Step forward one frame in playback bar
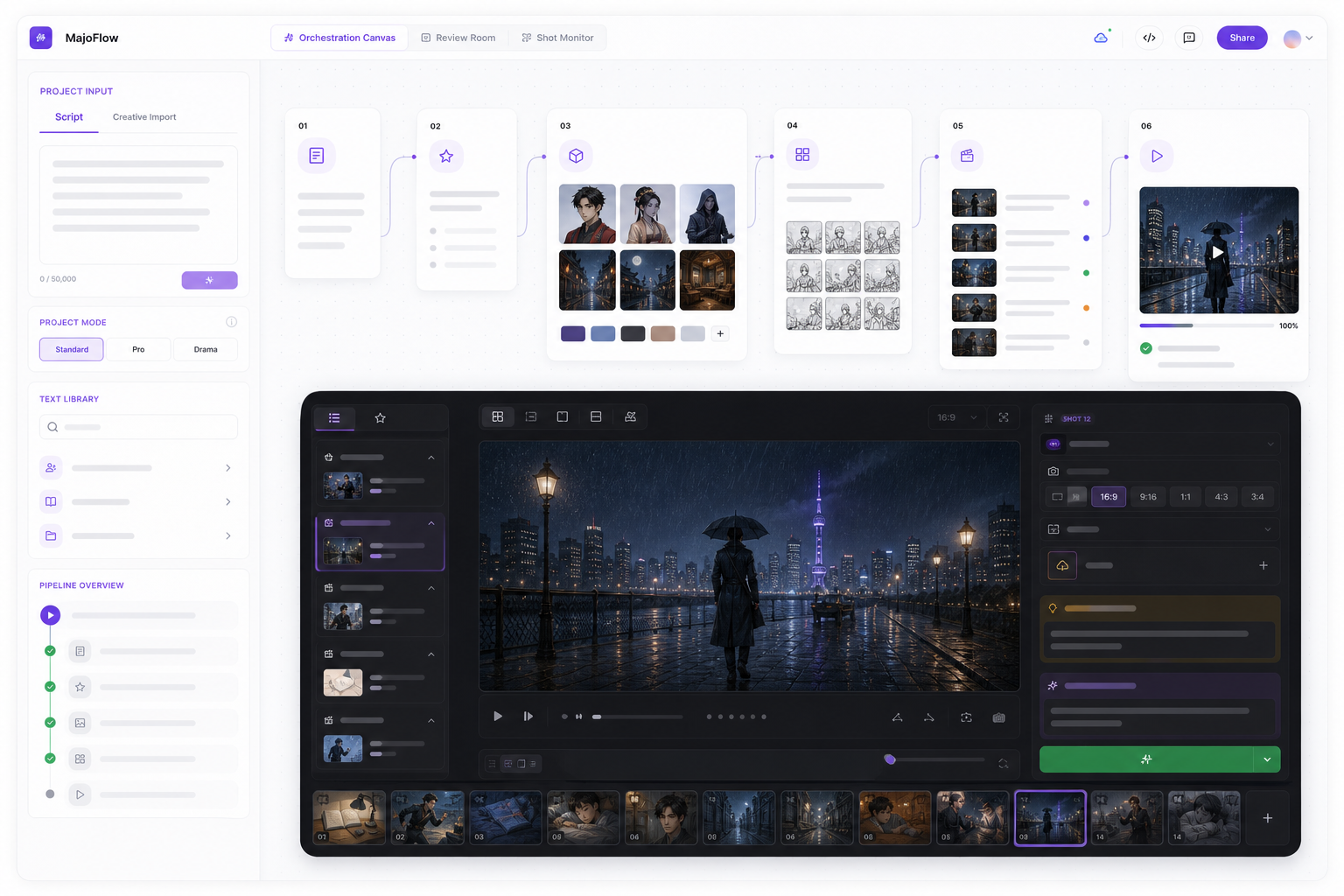This screenshot has height=896, width=1344. [528, 717]
